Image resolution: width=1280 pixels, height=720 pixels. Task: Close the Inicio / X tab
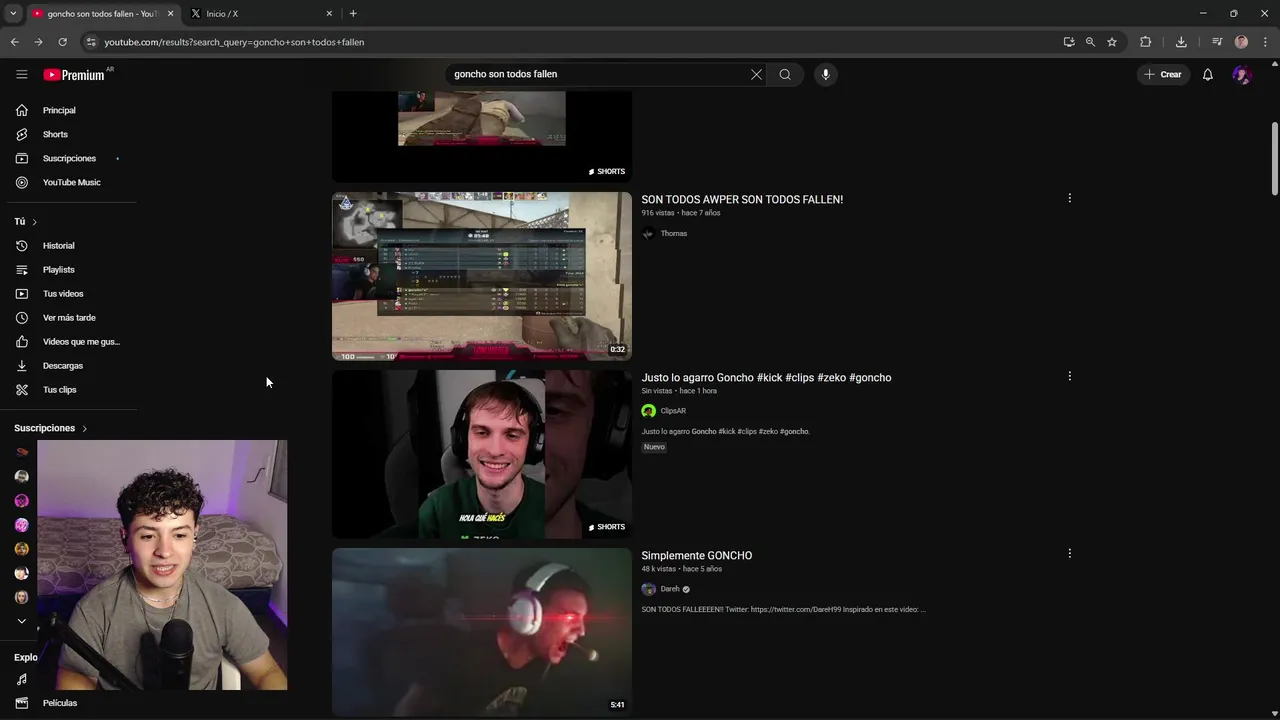[x=329, y=14]
